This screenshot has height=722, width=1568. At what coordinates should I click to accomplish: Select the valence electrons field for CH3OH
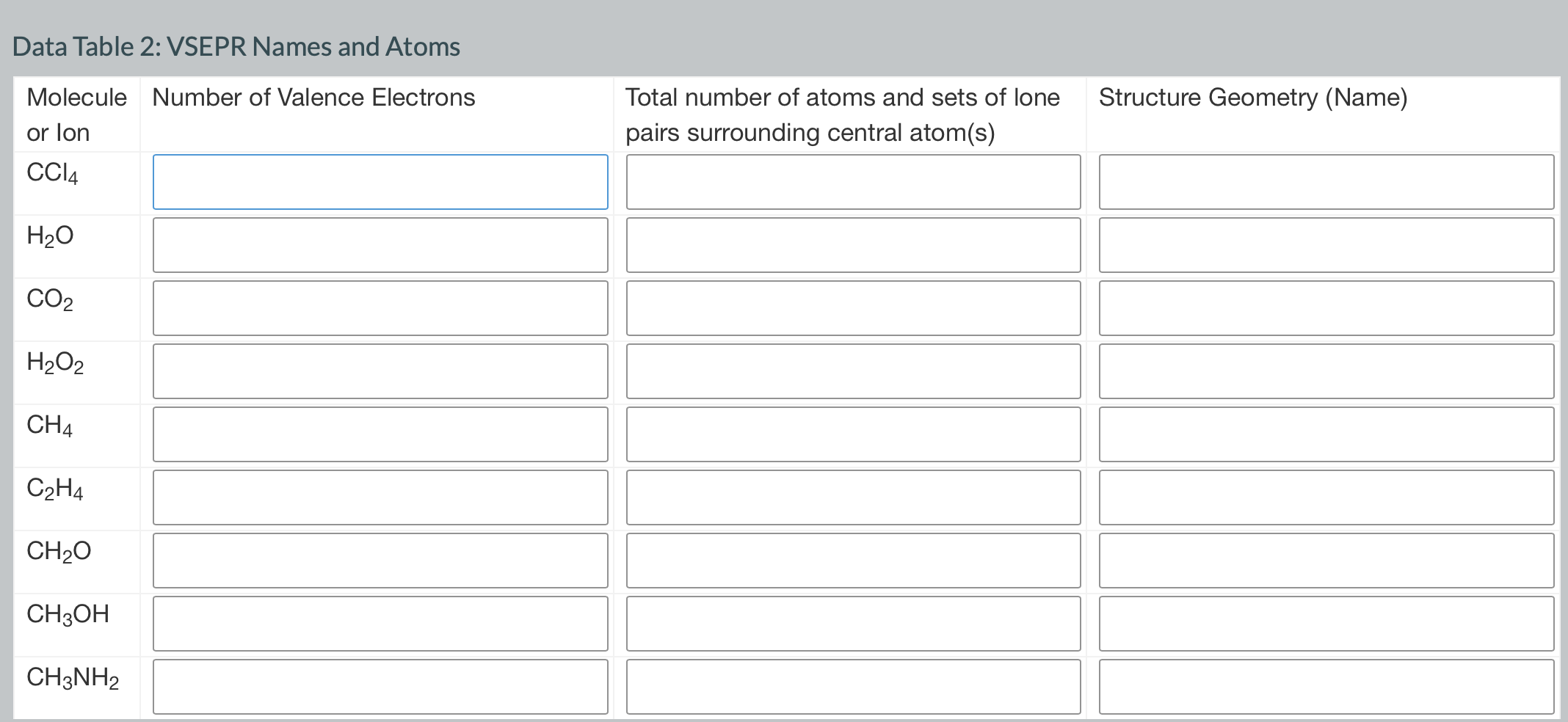coord(380,623)
